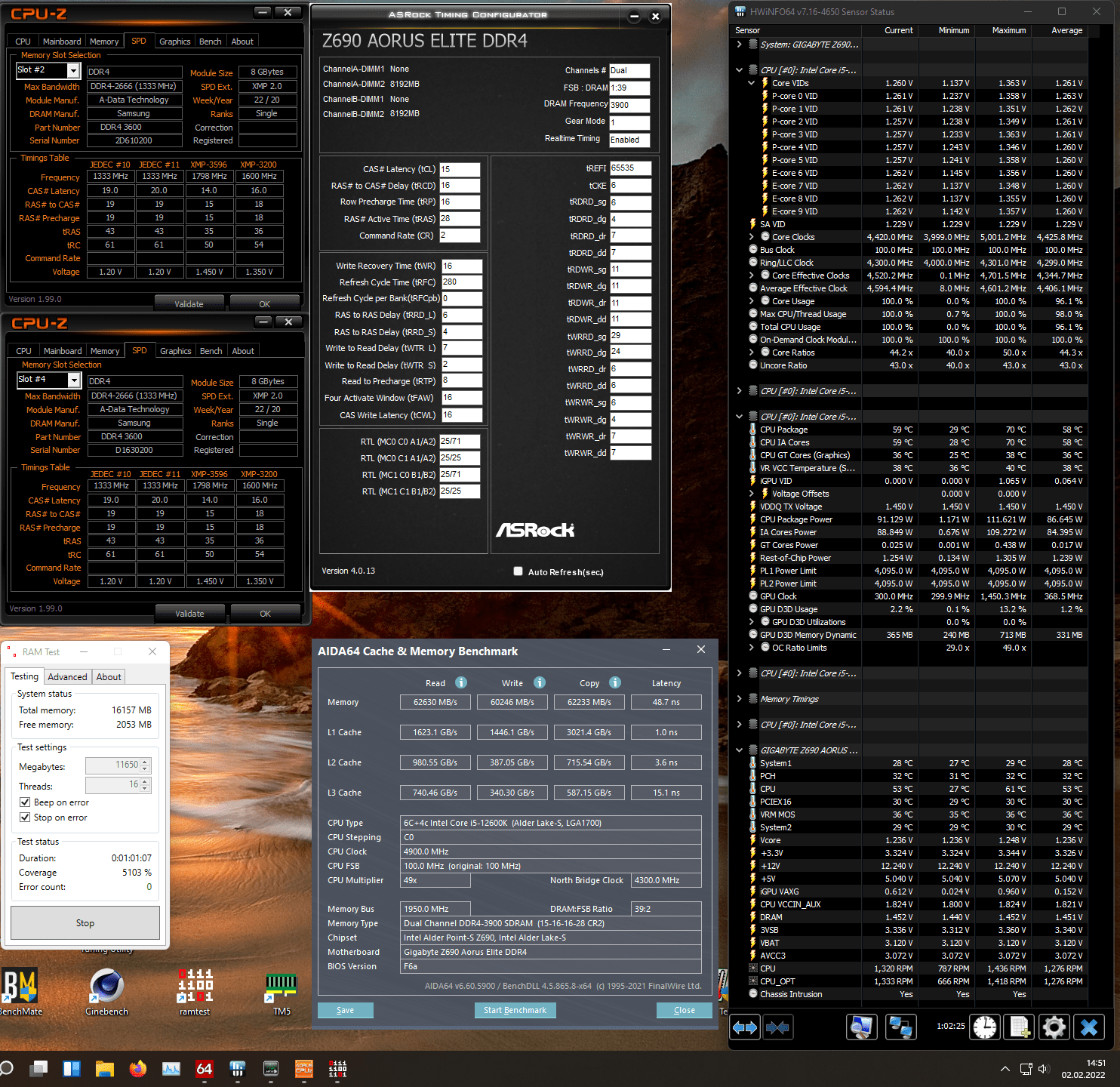Open File Explorer from taskbar

(105, 1069)
